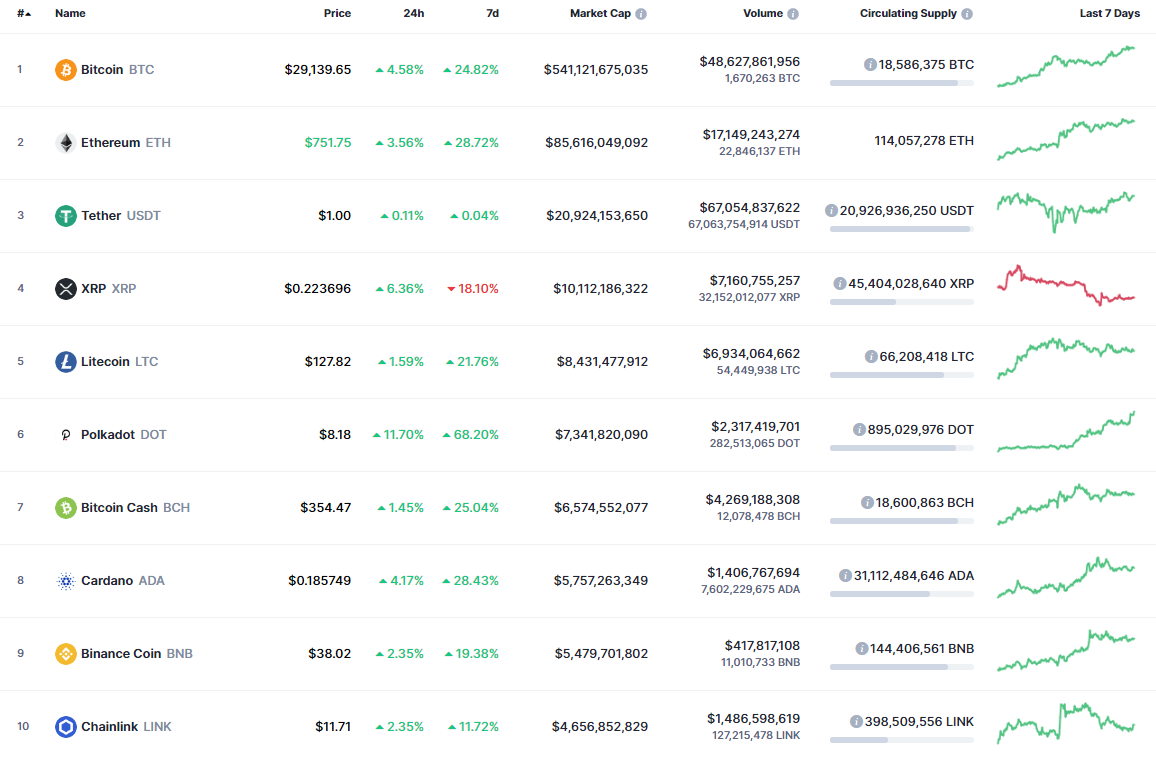The width and height of the screenshot is (1156, 760).
Task: Click the XRP coin logo
Action: [x=65, y=288]
